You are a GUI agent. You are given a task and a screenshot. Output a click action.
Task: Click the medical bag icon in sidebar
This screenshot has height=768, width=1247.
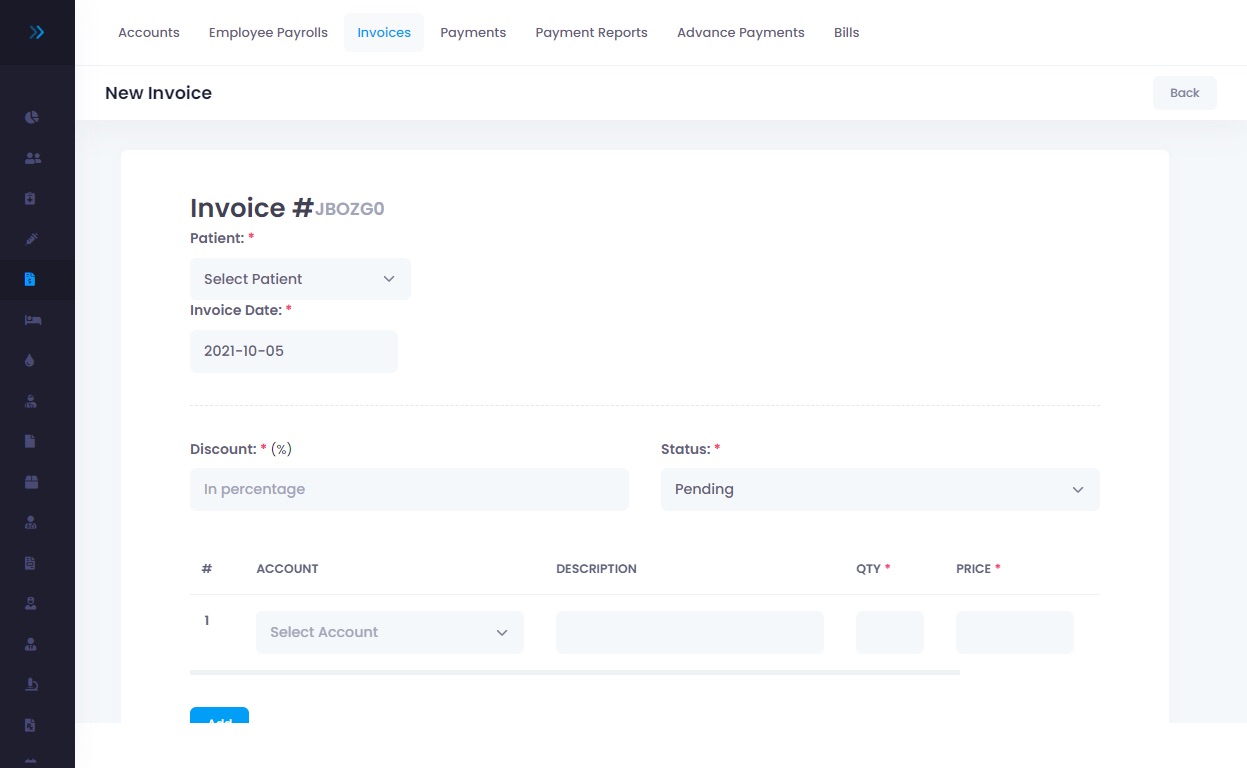coord(31,198)
